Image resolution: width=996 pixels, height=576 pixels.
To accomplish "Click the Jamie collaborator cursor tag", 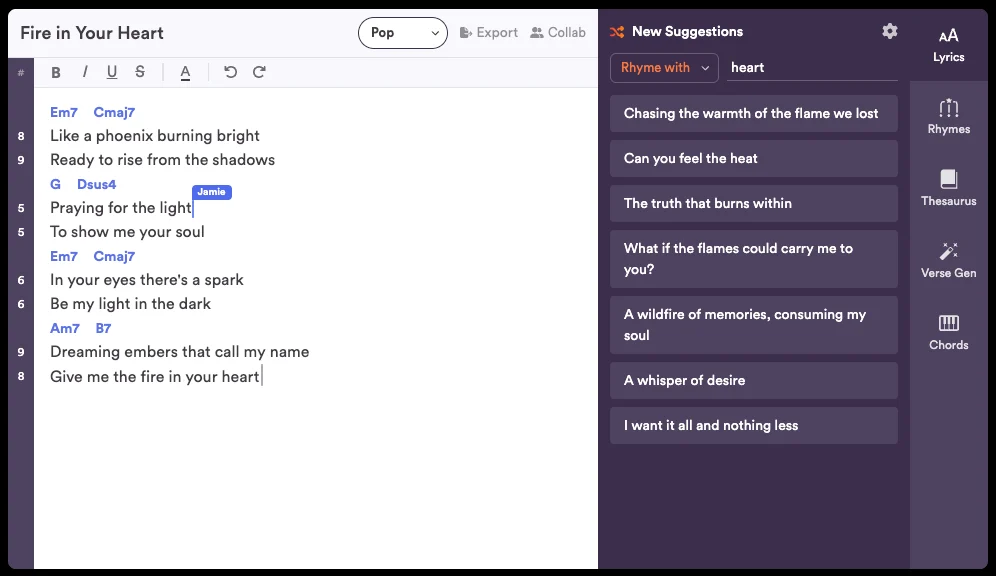I will click(212, 192).
